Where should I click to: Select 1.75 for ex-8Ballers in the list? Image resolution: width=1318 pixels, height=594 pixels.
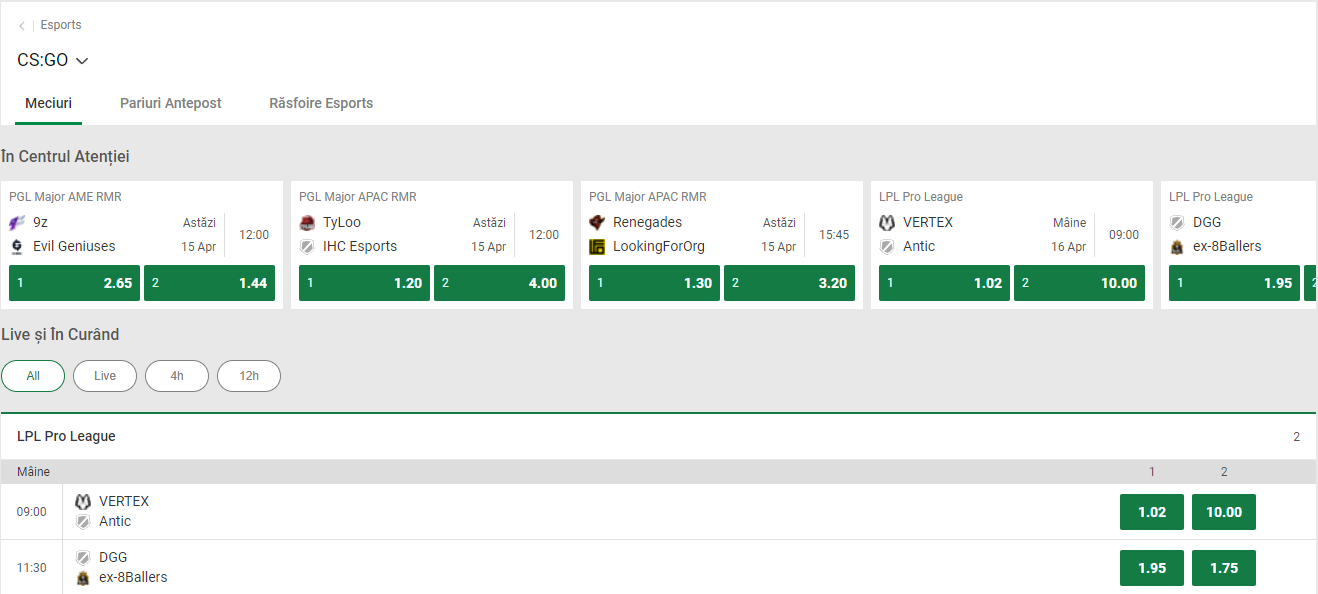point(1224,568)
